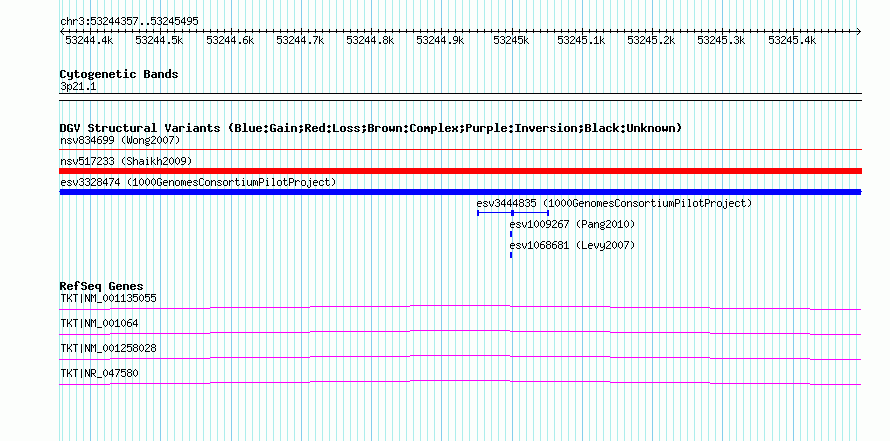Click the nsv517233 (Shaikh2009) variant label
The width and height of the screenshot is (890, 441).
pos(126,162)
